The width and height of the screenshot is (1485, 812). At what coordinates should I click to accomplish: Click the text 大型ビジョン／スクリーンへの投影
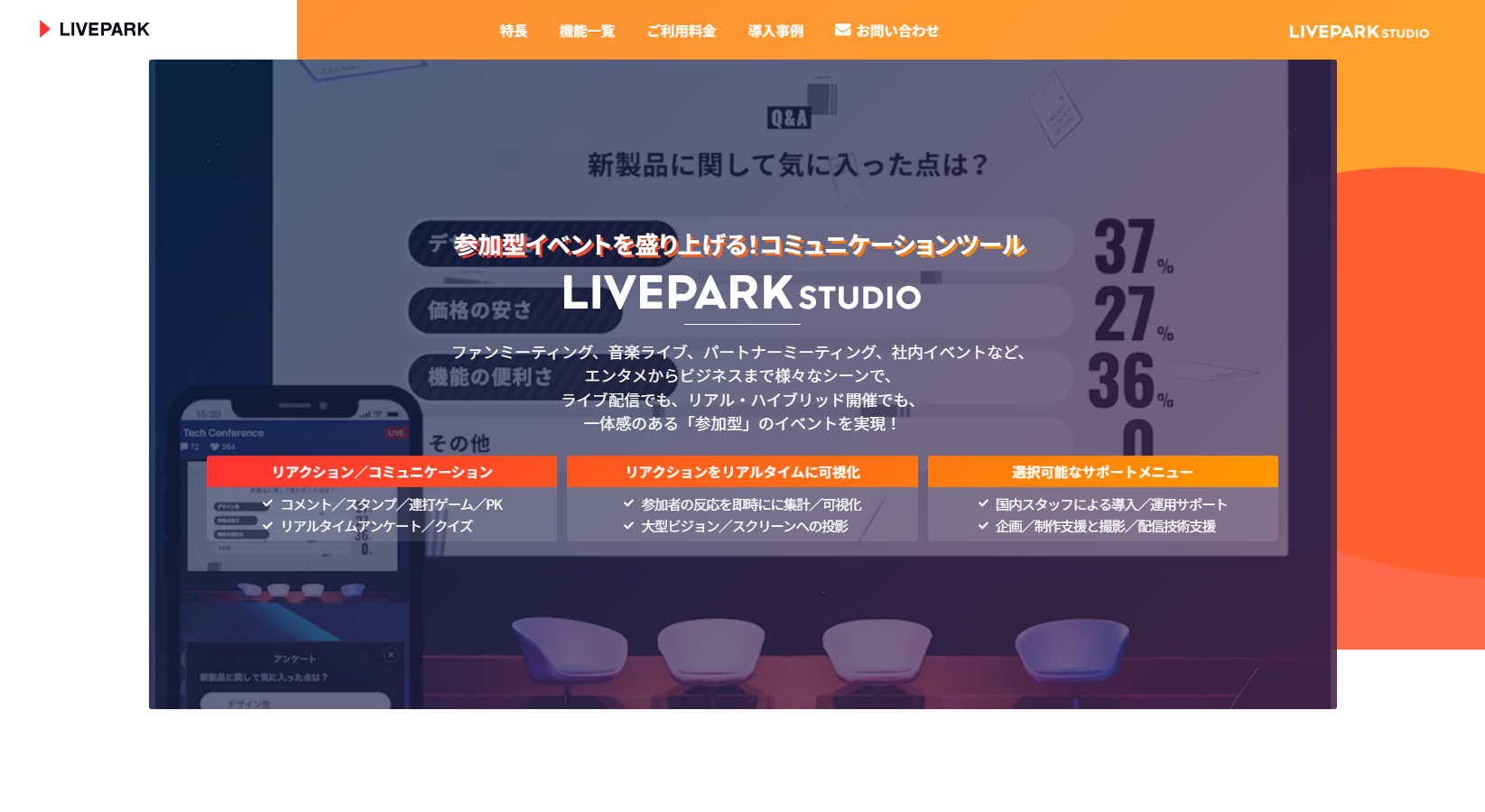(745, 526)
